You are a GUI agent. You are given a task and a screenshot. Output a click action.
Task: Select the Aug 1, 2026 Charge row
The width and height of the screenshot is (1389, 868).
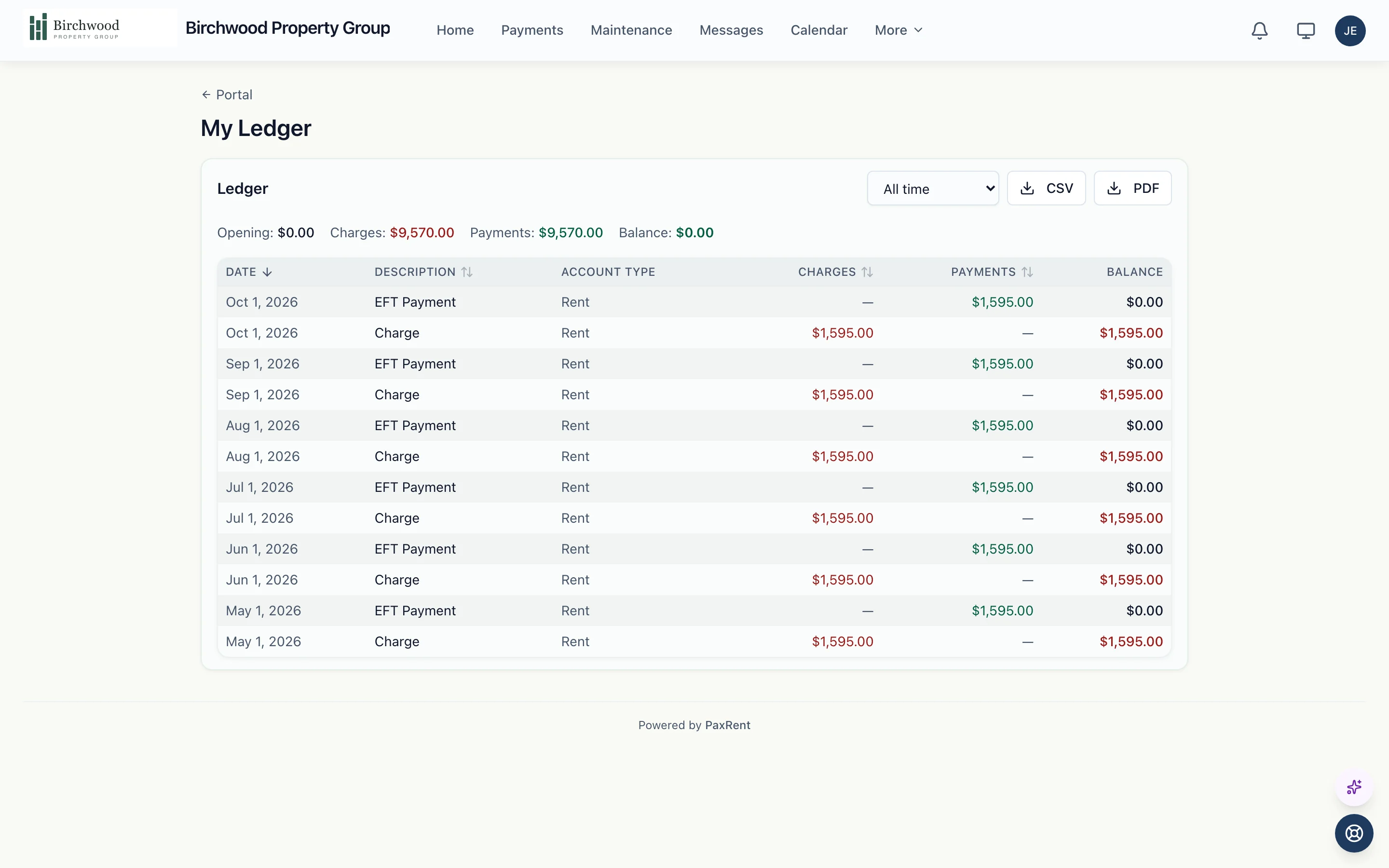click(x=694, y=456)
